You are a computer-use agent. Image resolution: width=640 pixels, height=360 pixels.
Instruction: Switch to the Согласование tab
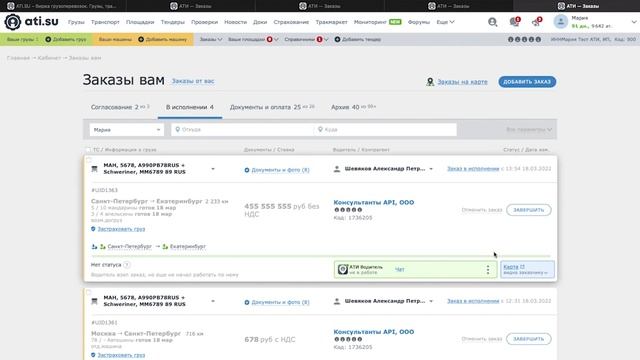120,107
